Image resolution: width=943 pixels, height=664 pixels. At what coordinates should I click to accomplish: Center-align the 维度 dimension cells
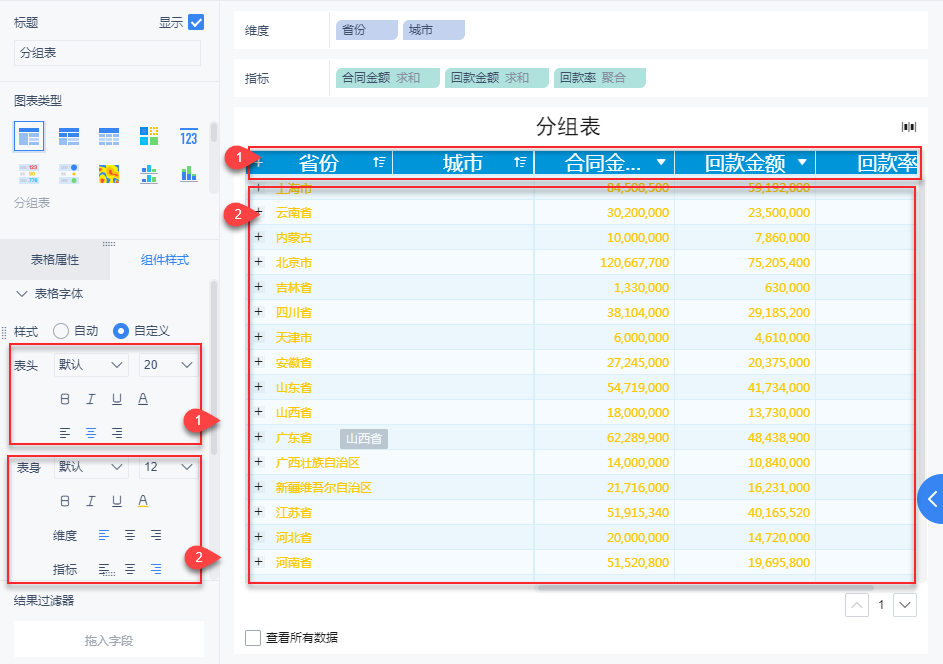[130, 535]
